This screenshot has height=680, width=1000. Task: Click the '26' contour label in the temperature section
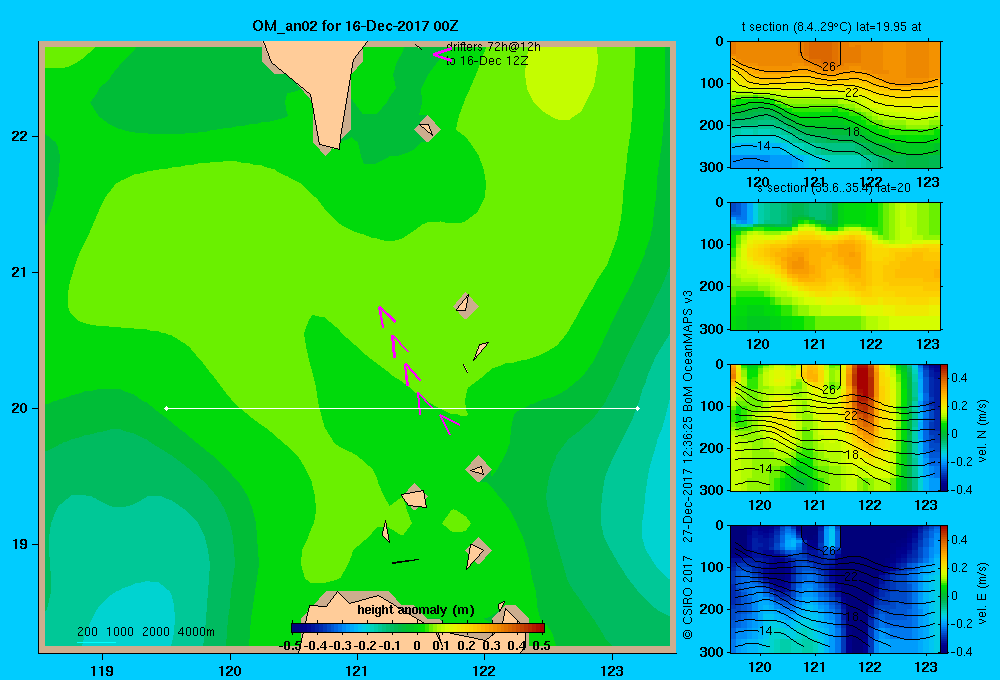[x=828, y=66]
